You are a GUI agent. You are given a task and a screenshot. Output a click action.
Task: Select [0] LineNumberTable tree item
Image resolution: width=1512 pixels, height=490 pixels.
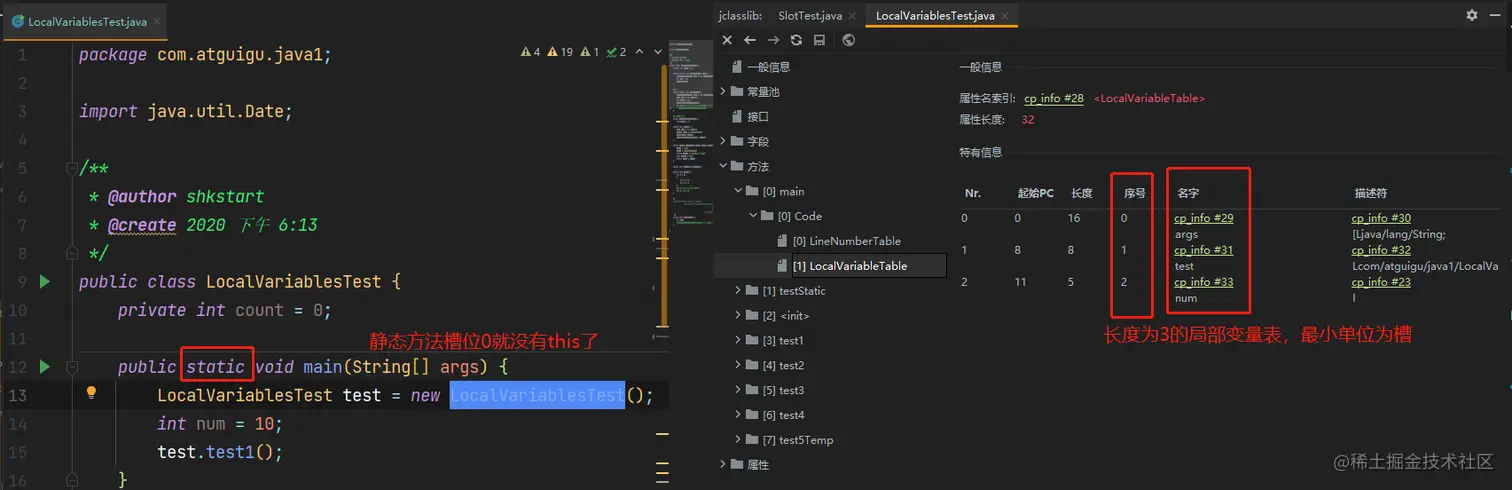click(x=846, y=241)
